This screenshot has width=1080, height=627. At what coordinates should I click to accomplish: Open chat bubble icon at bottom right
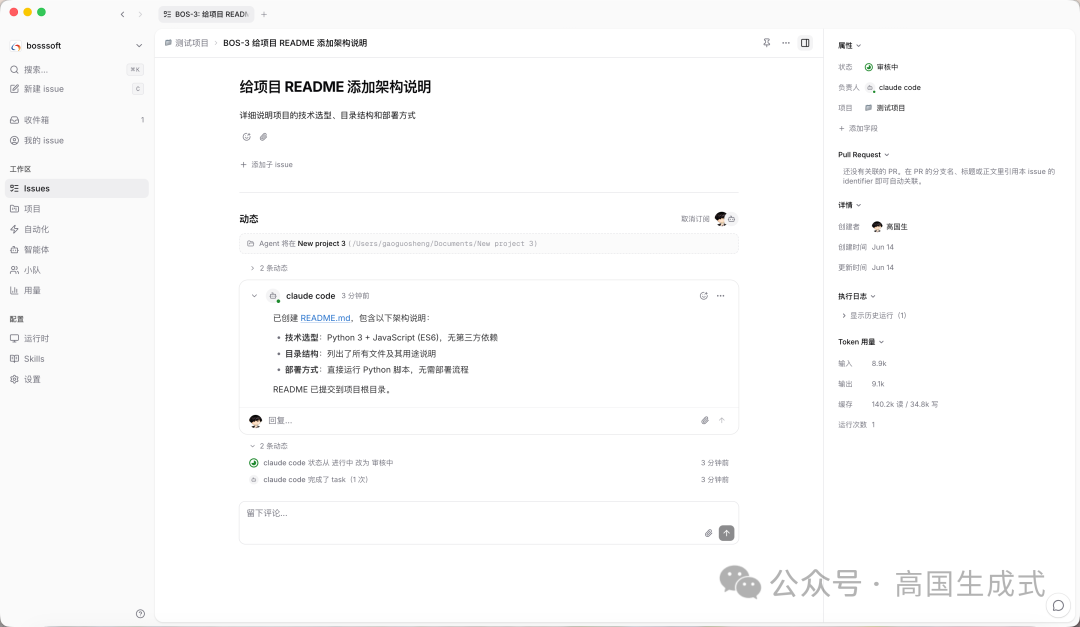(x=1059, y=606)
